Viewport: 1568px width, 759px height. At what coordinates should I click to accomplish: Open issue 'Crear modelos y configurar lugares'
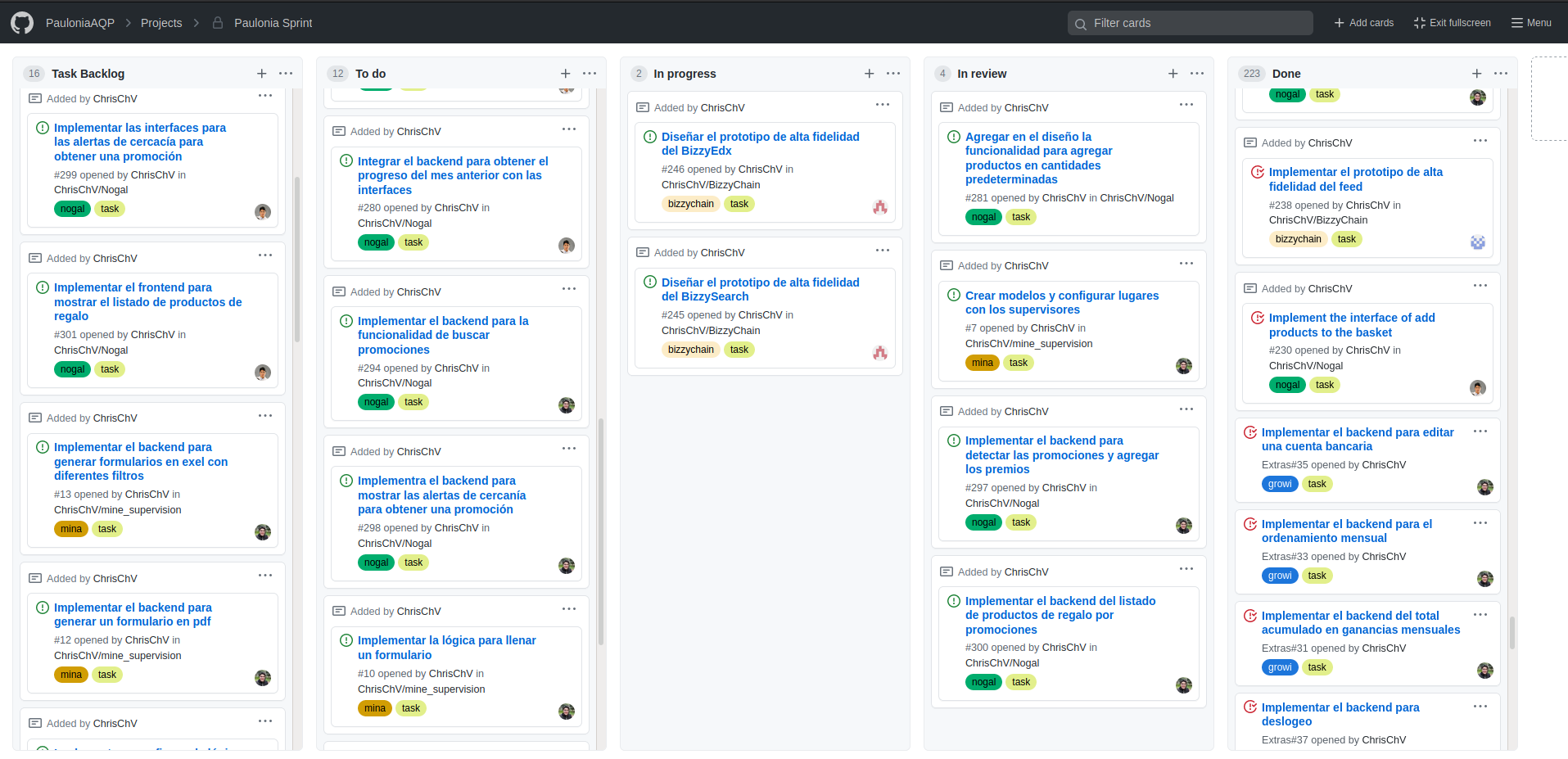tap(1062, 302)
